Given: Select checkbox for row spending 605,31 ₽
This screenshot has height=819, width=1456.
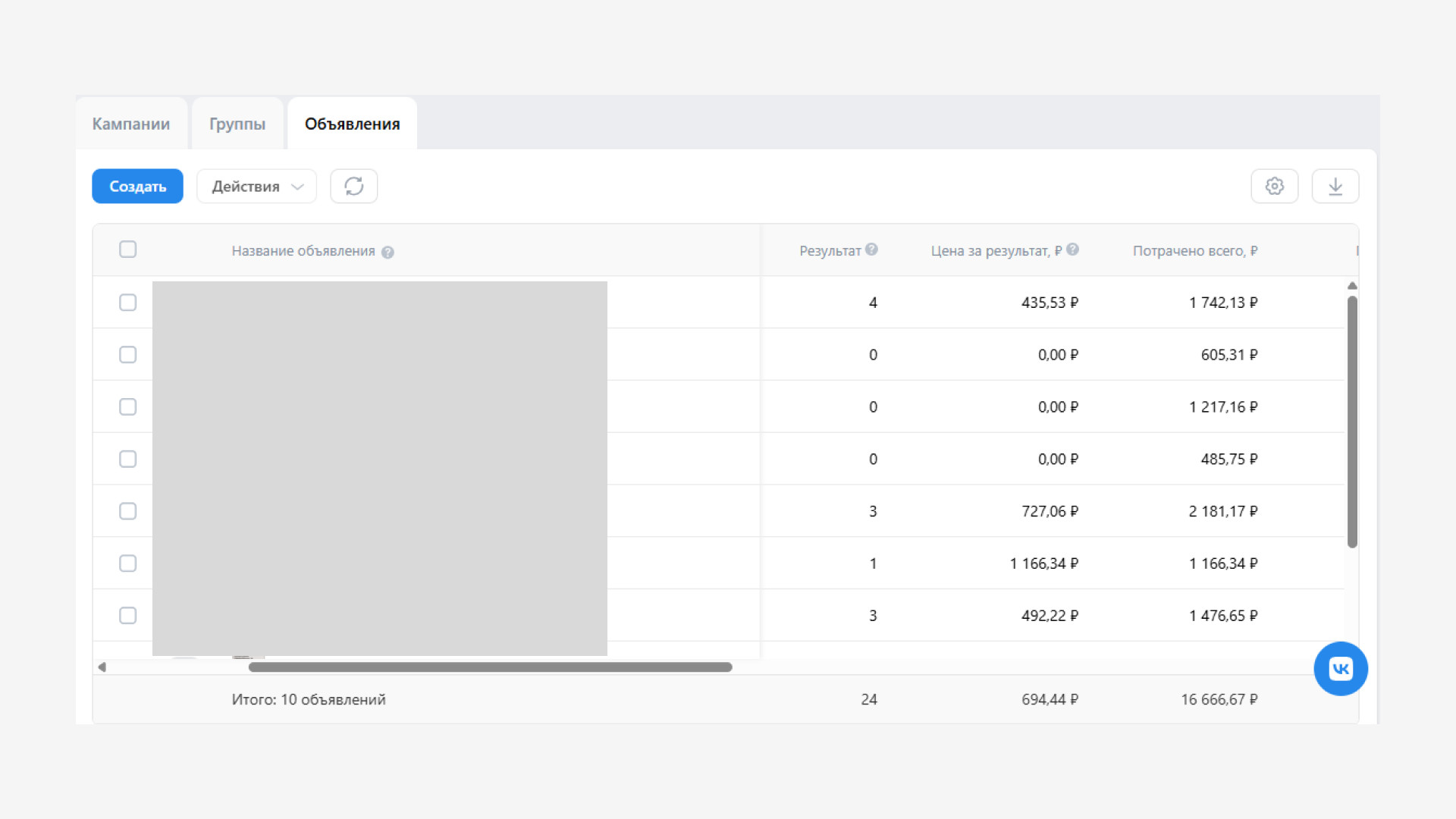Looking at the screenshot, I should point(127,355).
